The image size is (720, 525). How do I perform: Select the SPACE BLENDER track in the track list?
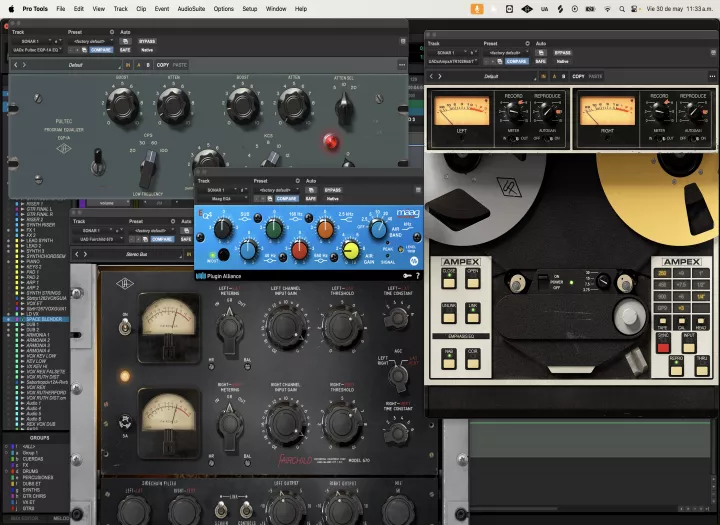click(x=44, y=319)
